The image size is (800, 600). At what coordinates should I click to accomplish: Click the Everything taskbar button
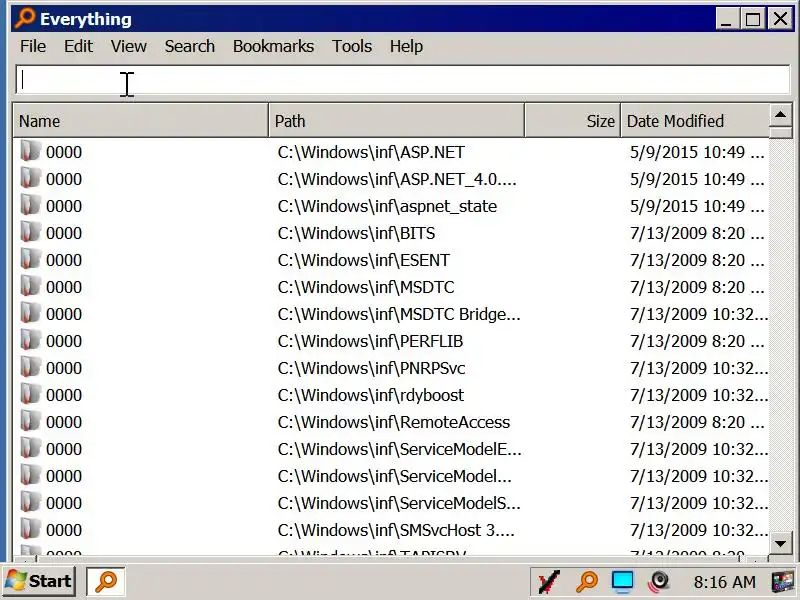pos(106,581)
